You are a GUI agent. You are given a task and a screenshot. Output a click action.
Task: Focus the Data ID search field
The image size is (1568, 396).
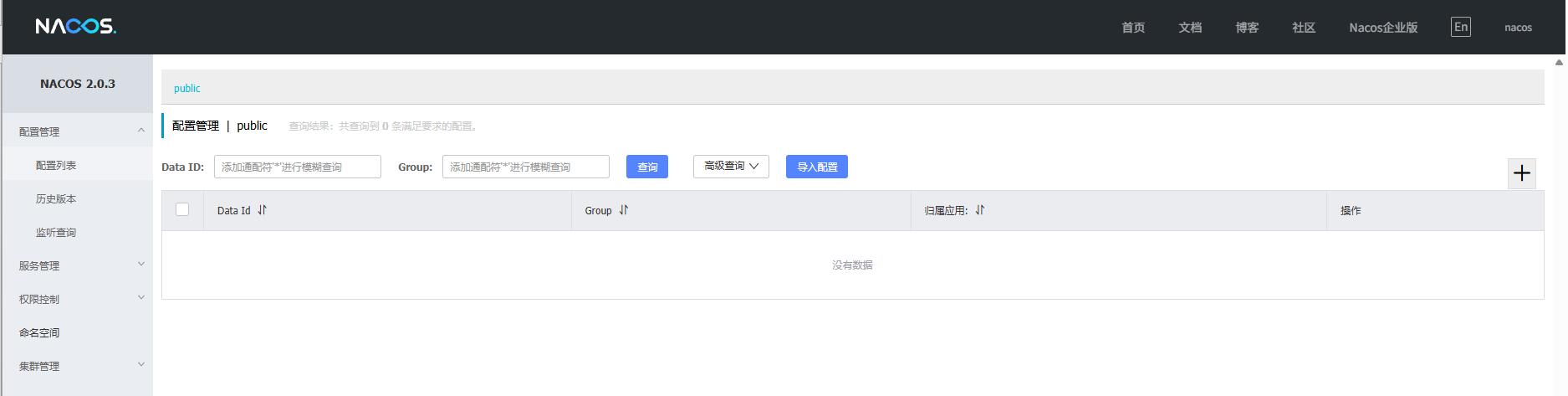[x=298, y=167]
